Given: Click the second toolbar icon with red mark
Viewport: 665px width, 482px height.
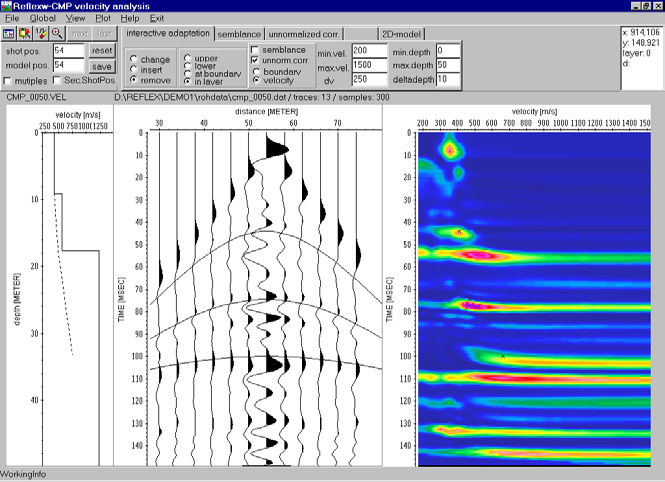Looking at the screenshot, I should [25, 33].
